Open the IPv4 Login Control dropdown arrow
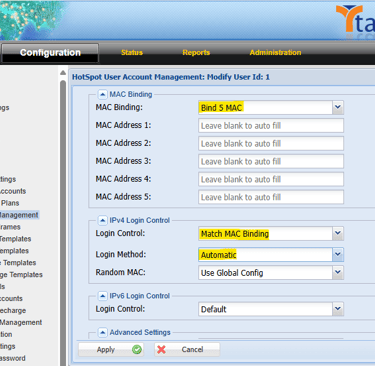375x366 pixels. [x=338, y=233]
